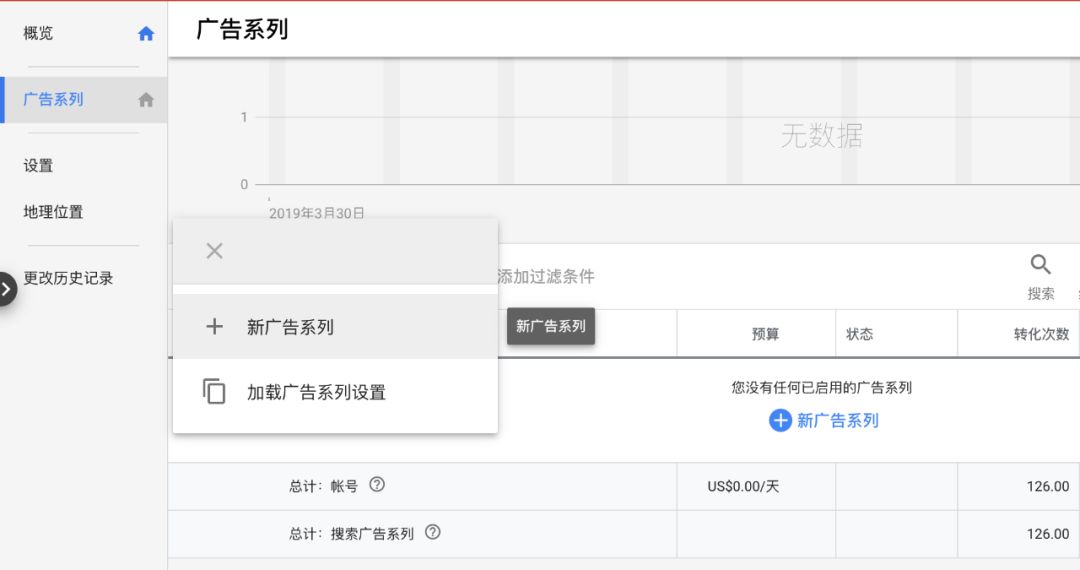Click the 126.00 value in the 帐号 row
The height and width of the screenshot is (570, 1080).
pos(1048,487)
